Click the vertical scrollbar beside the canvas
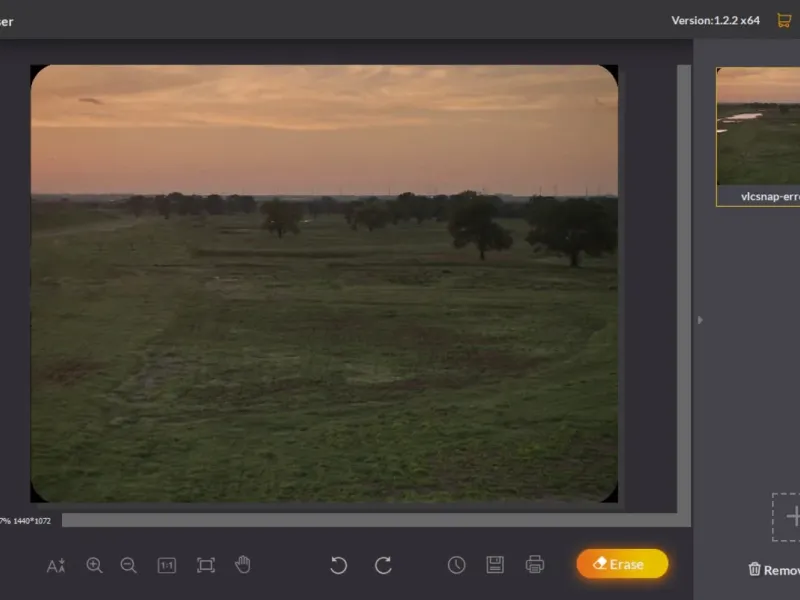This screenshot has height=600, width=800. [x=684, y=290]
